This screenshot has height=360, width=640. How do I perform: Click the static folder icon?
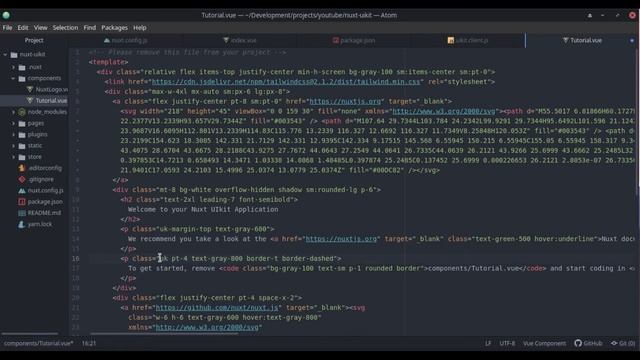(x=22, y=146)
